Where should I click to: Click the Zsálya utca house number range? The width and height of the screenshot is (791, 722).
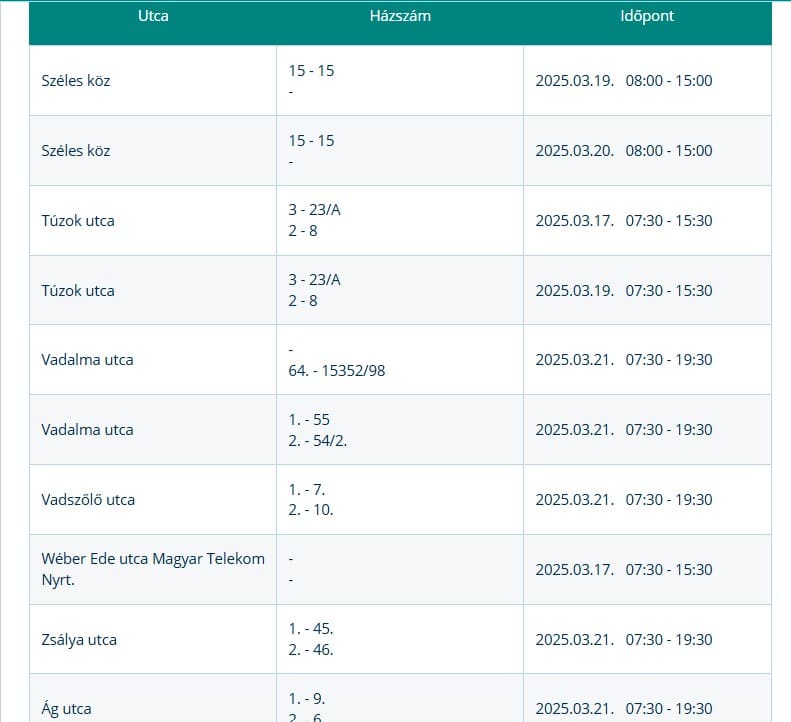[x=311, y=640]
